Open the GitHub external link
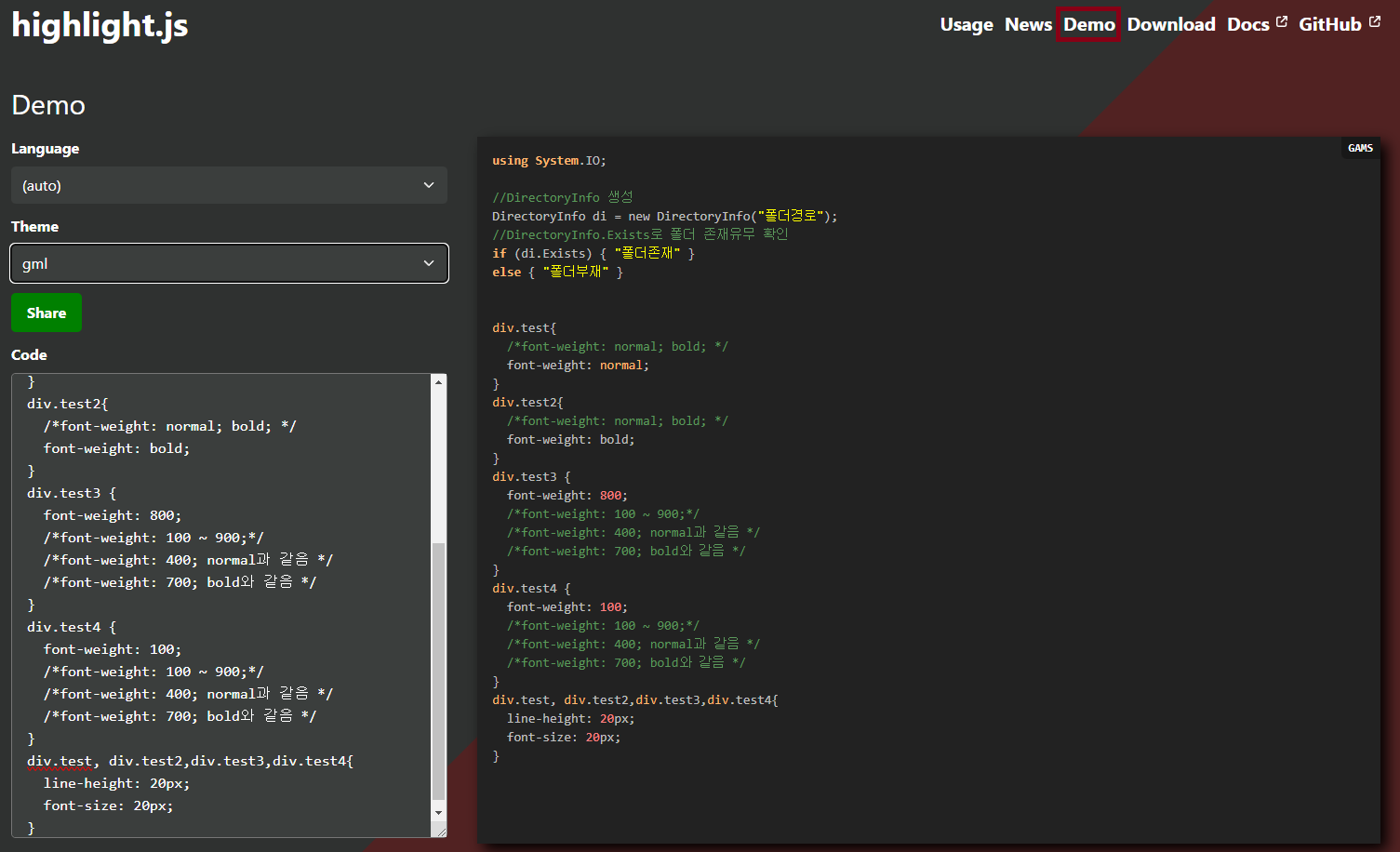The width and height of the screenshot is (1400, 852). 1340,24
